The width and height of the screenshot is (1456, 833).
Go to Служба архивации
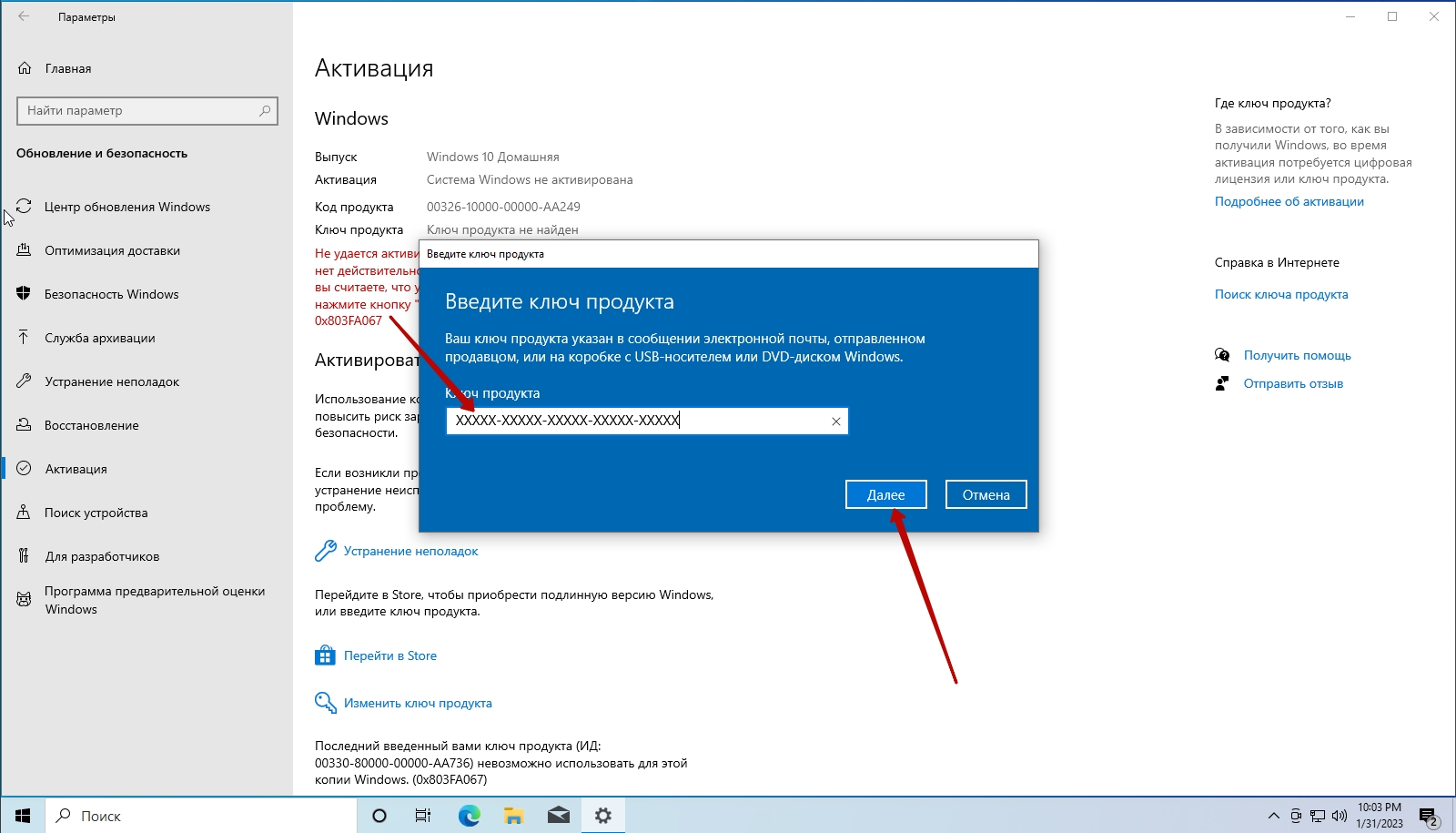pyautogui.click(x=100, y=338)
